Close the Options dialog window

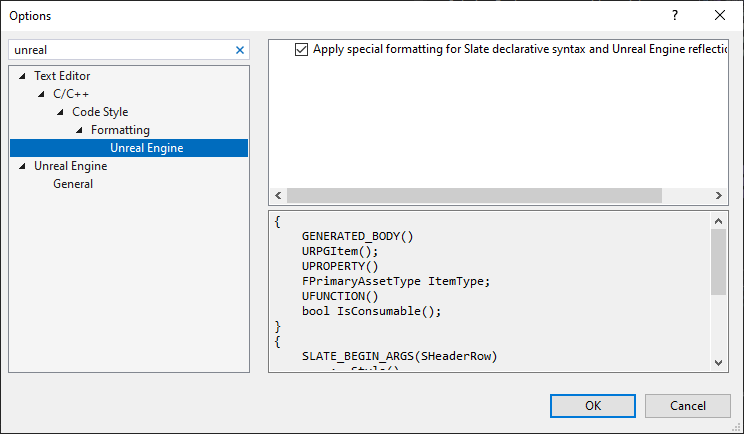[x=720, y=15]
